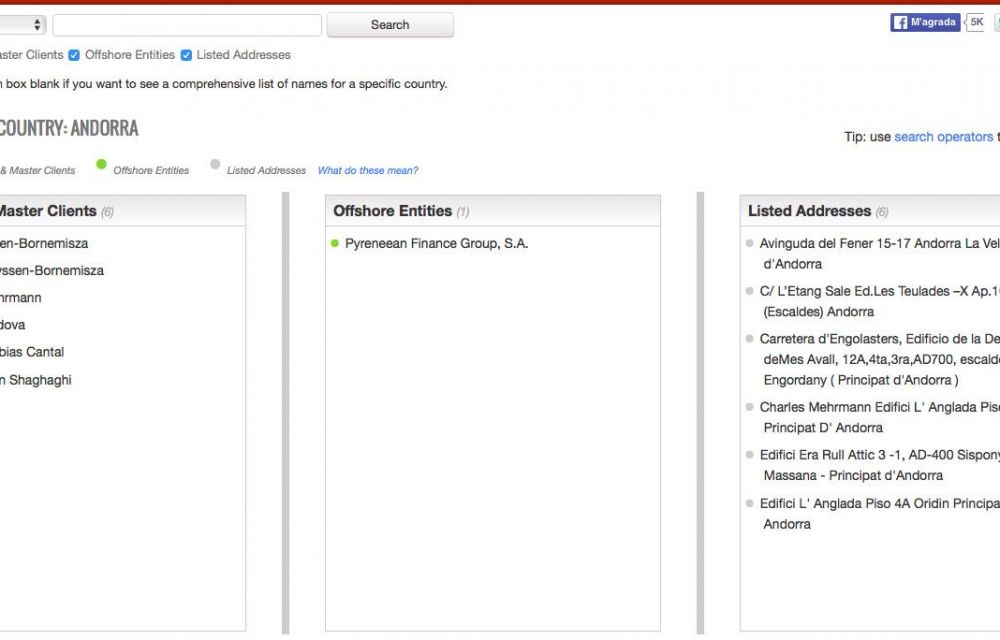Click the grey Listed Addresses legend dot
Viewport: 1000px width, 640px height.
[215, 165]
